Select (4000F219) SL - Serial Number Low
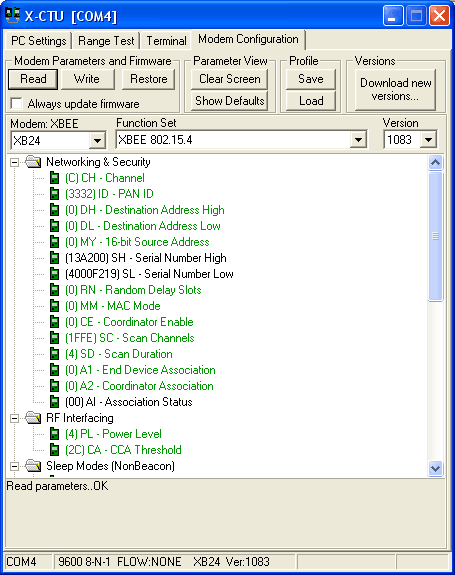 pos(149,274)
